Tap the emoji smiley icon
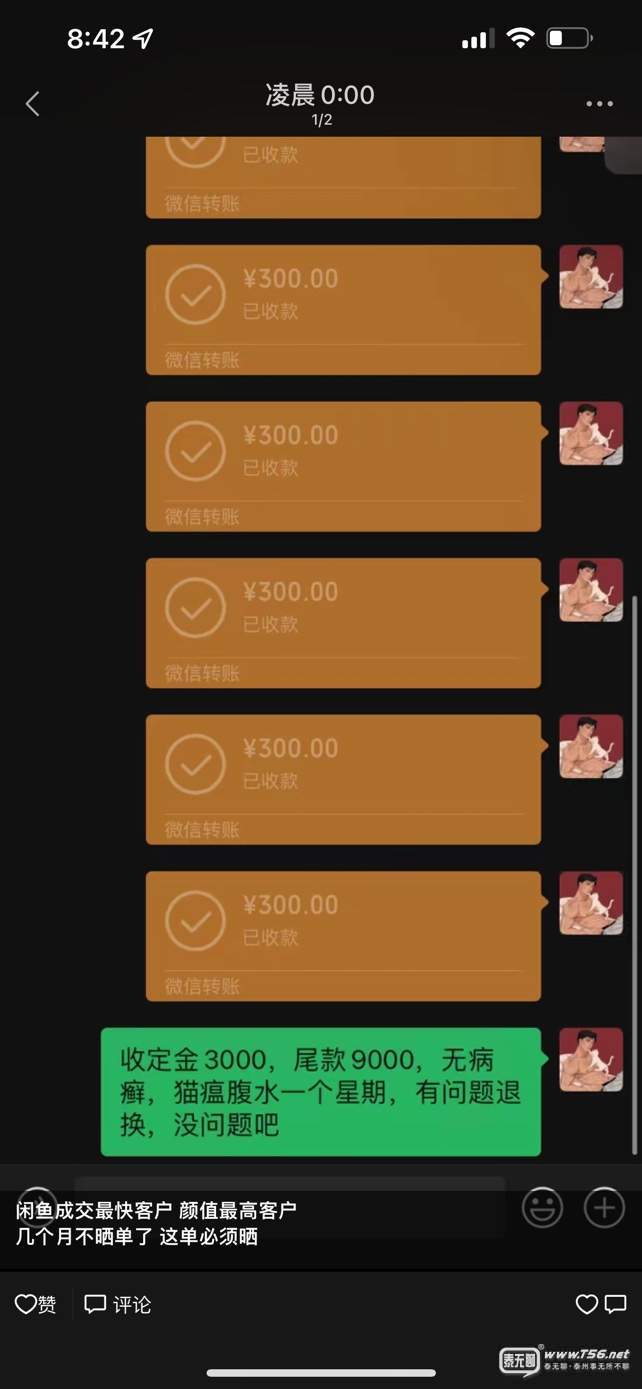Screen dimensions: 642x1389 [x=542, y=1208]
